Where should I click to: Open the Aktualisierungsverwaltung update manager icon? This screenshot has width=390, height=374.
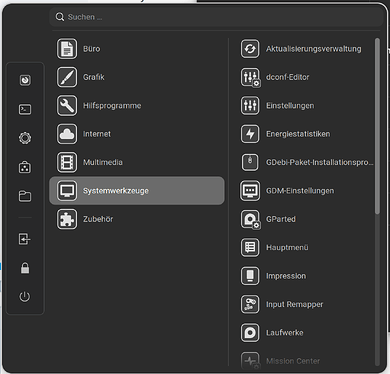[250, 49]
